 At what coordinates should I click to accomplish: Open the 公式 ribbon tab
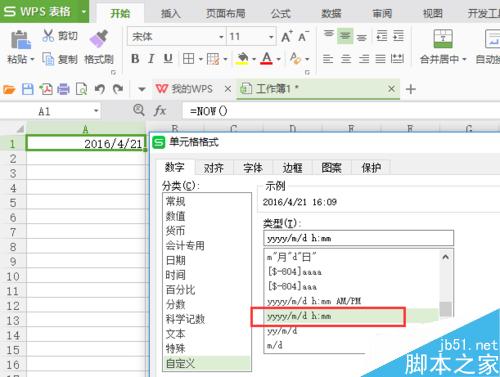point(281,13)
